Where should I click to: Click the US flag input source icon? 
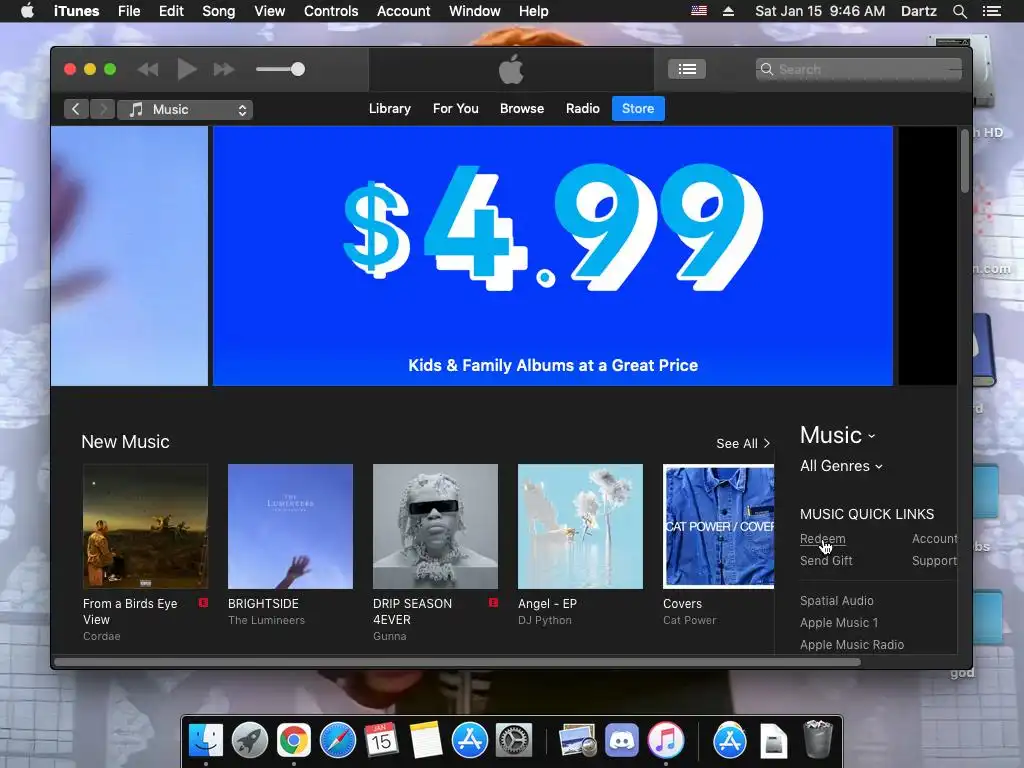pos(699,10)
